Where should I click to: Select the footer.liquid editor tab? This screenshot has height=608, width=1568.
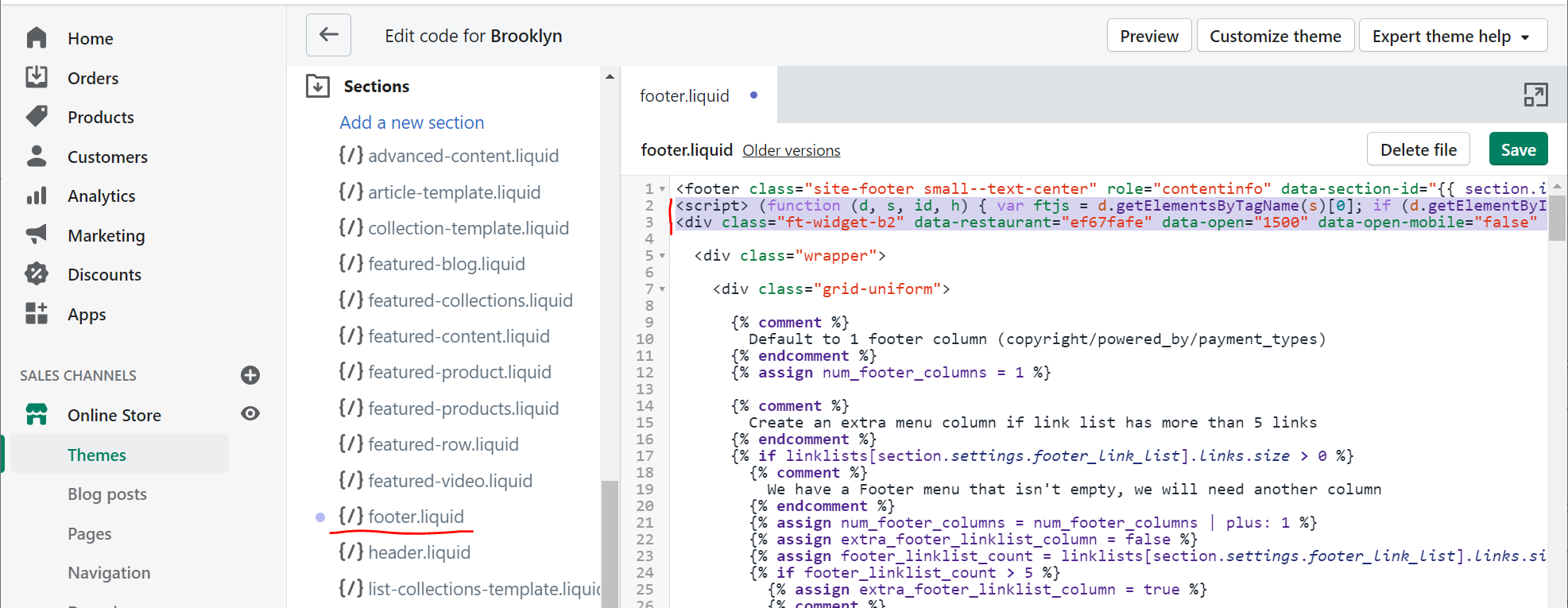[x=684, y=96]
